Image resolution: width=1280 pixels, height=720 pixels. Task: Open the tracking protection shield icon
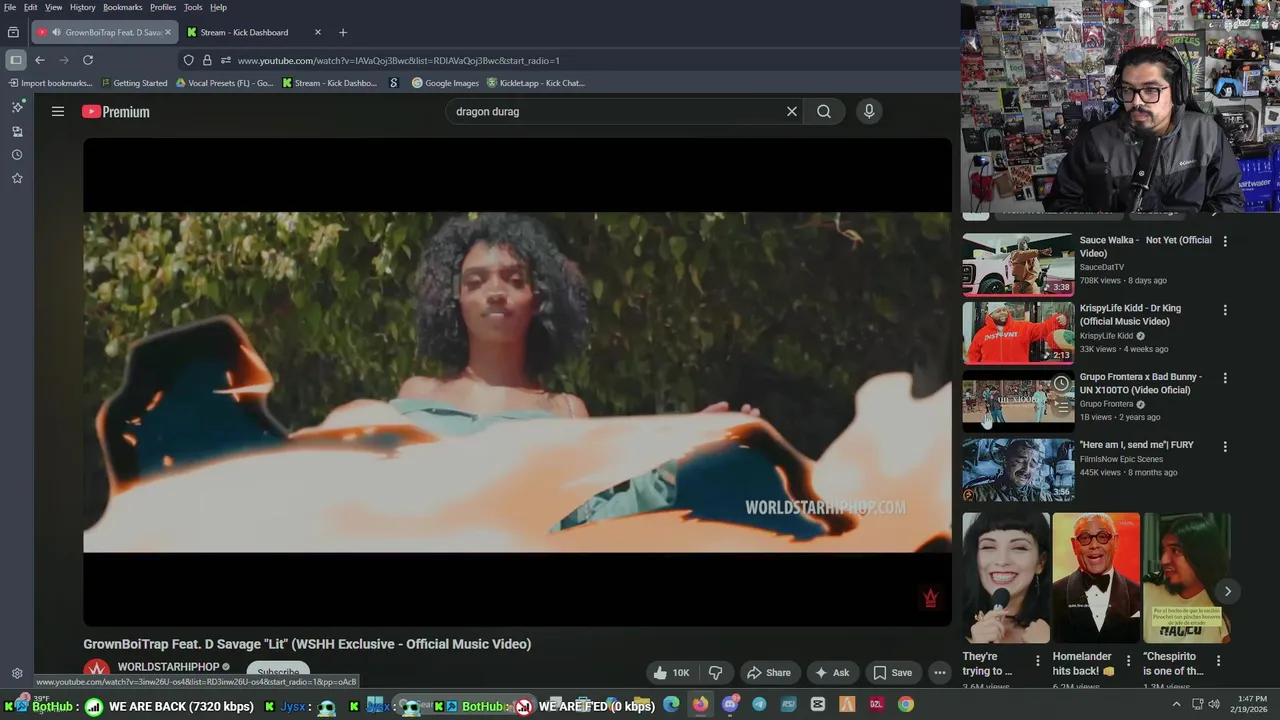(188, 60)
